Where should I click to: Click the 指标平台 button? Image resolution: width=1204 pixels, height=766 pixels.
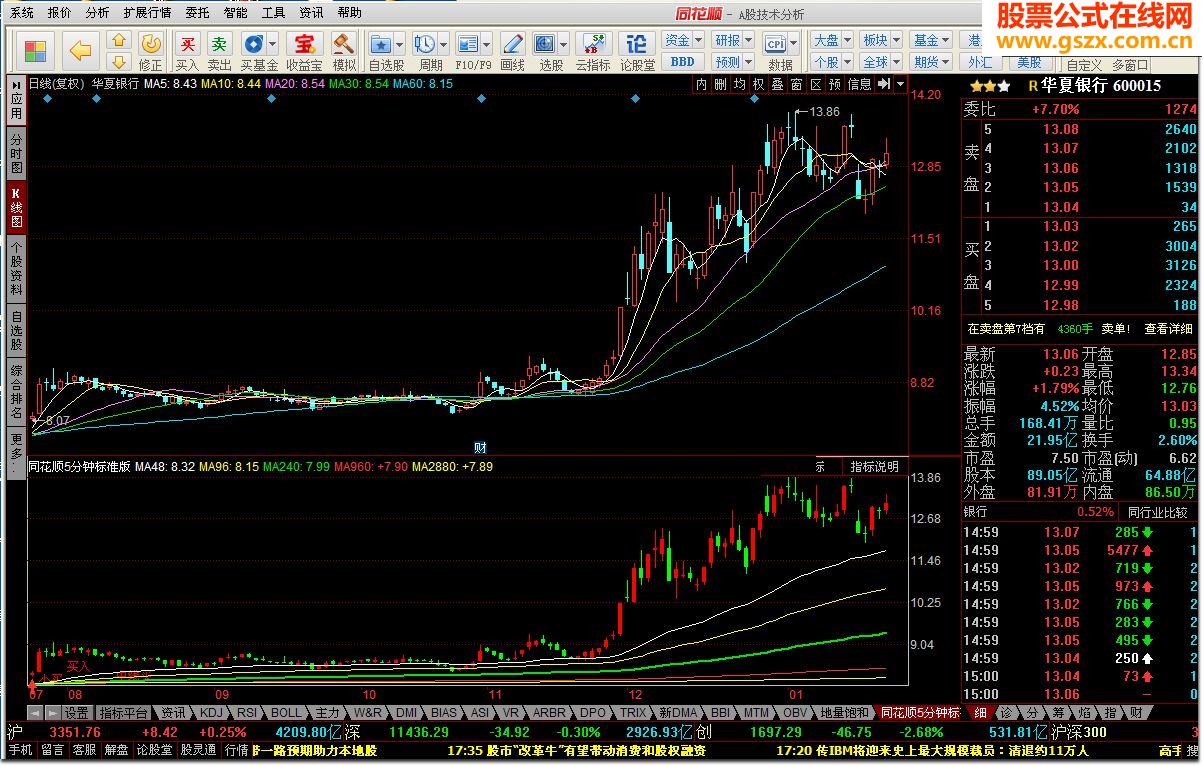click(x=123, y=713)
